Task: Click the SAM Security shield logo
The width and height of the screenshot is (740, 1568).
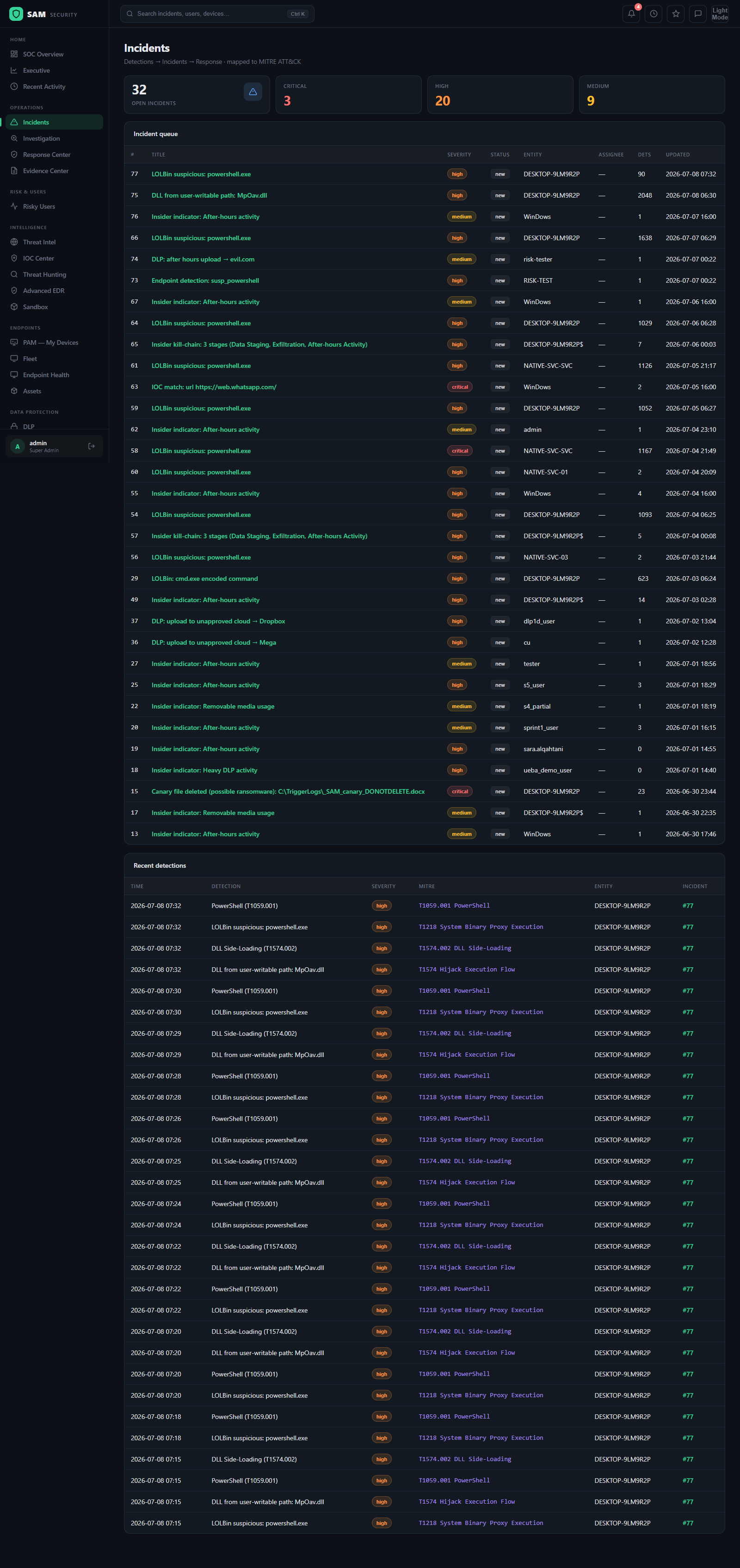Action: pyautogui.click(x=16, y=14)
